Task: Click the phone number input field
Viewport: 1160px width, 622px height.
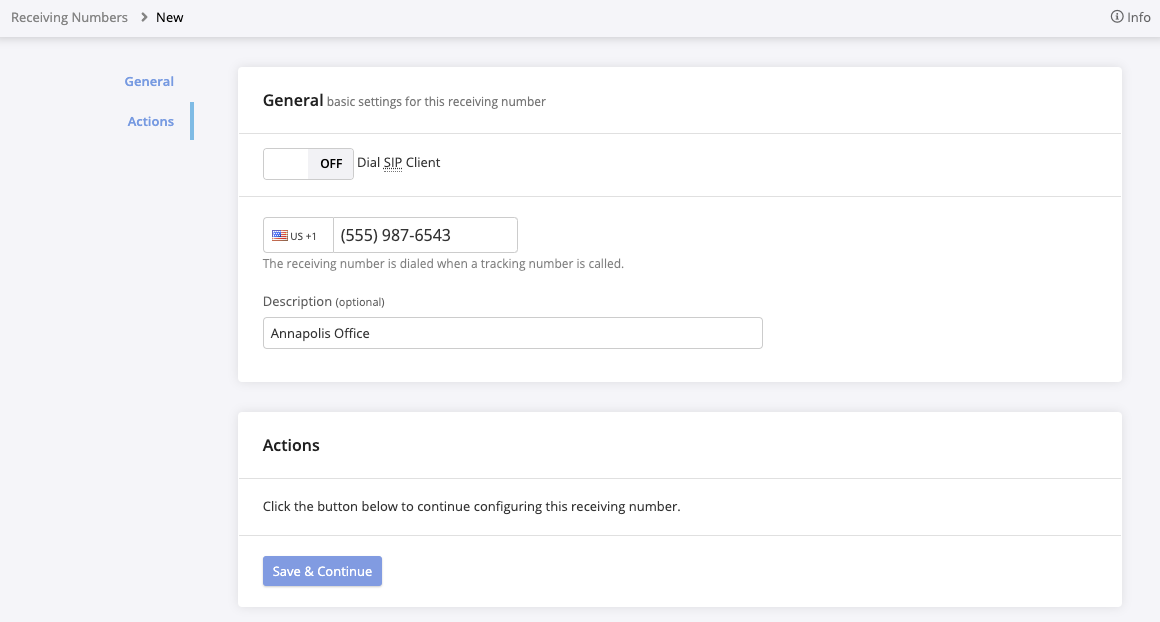Action: (x=425, y=236)
